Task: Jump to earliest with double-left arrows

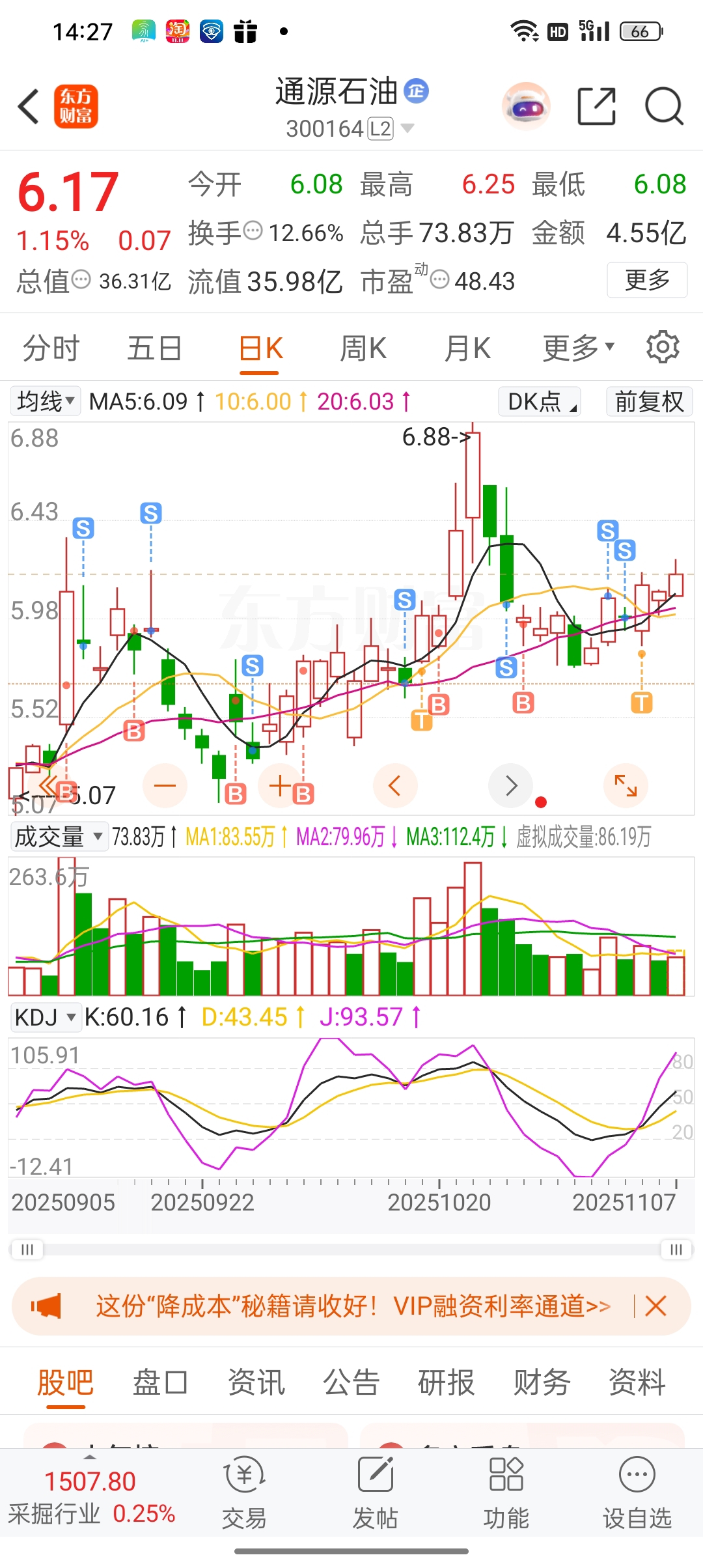Action: [49, 785]
